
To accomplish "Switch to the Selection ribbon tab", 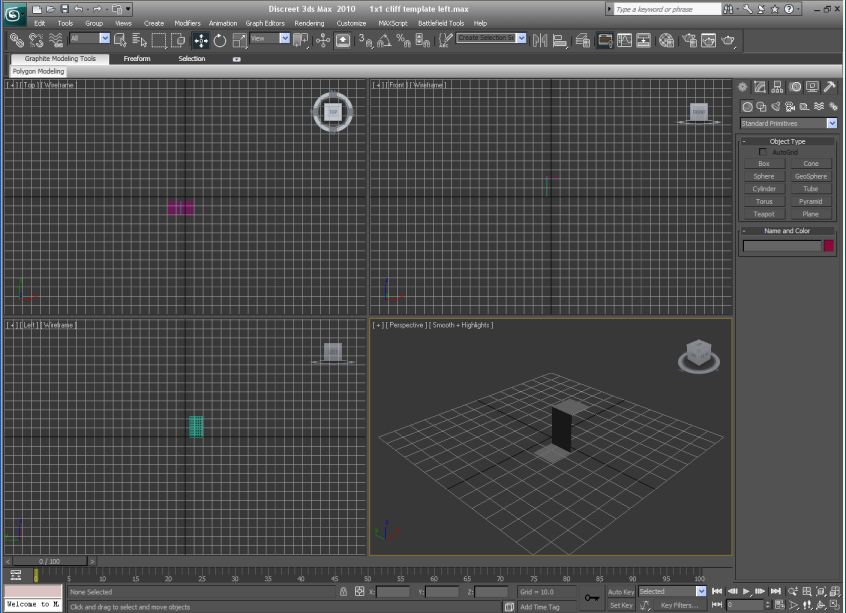I will point(192,58).
